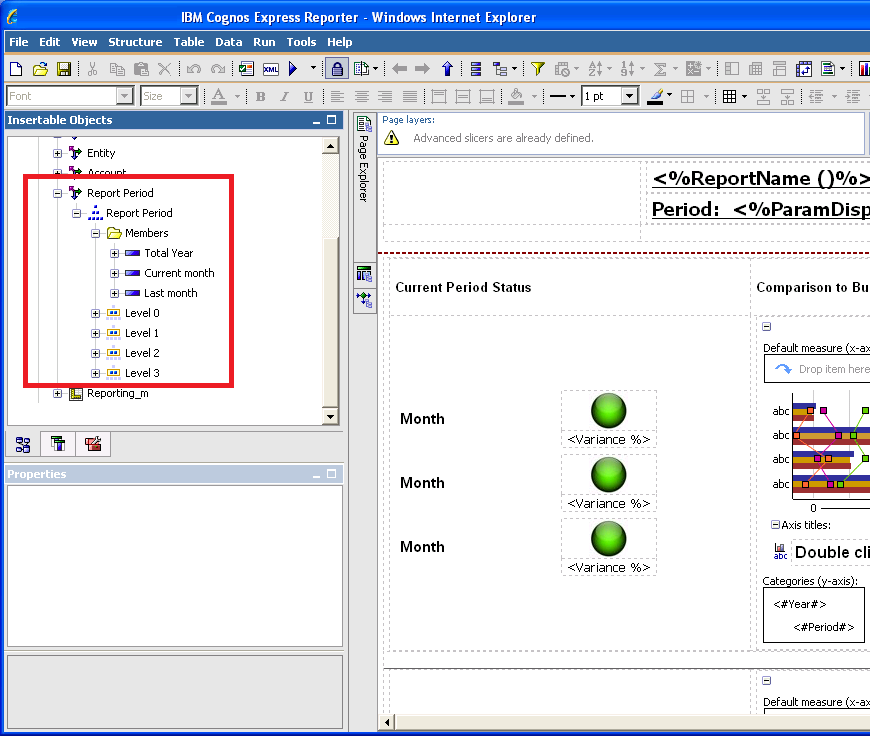Open the Edit menu
The height and width of the screenshot is (736, 870).
click(x=49, y=42)
